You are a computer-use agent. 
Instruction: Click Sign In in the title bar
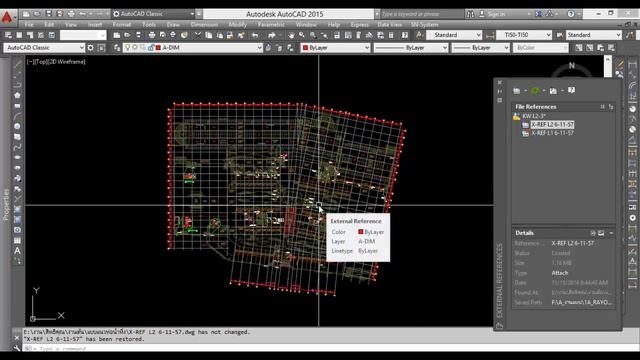[x=497, y=14]
